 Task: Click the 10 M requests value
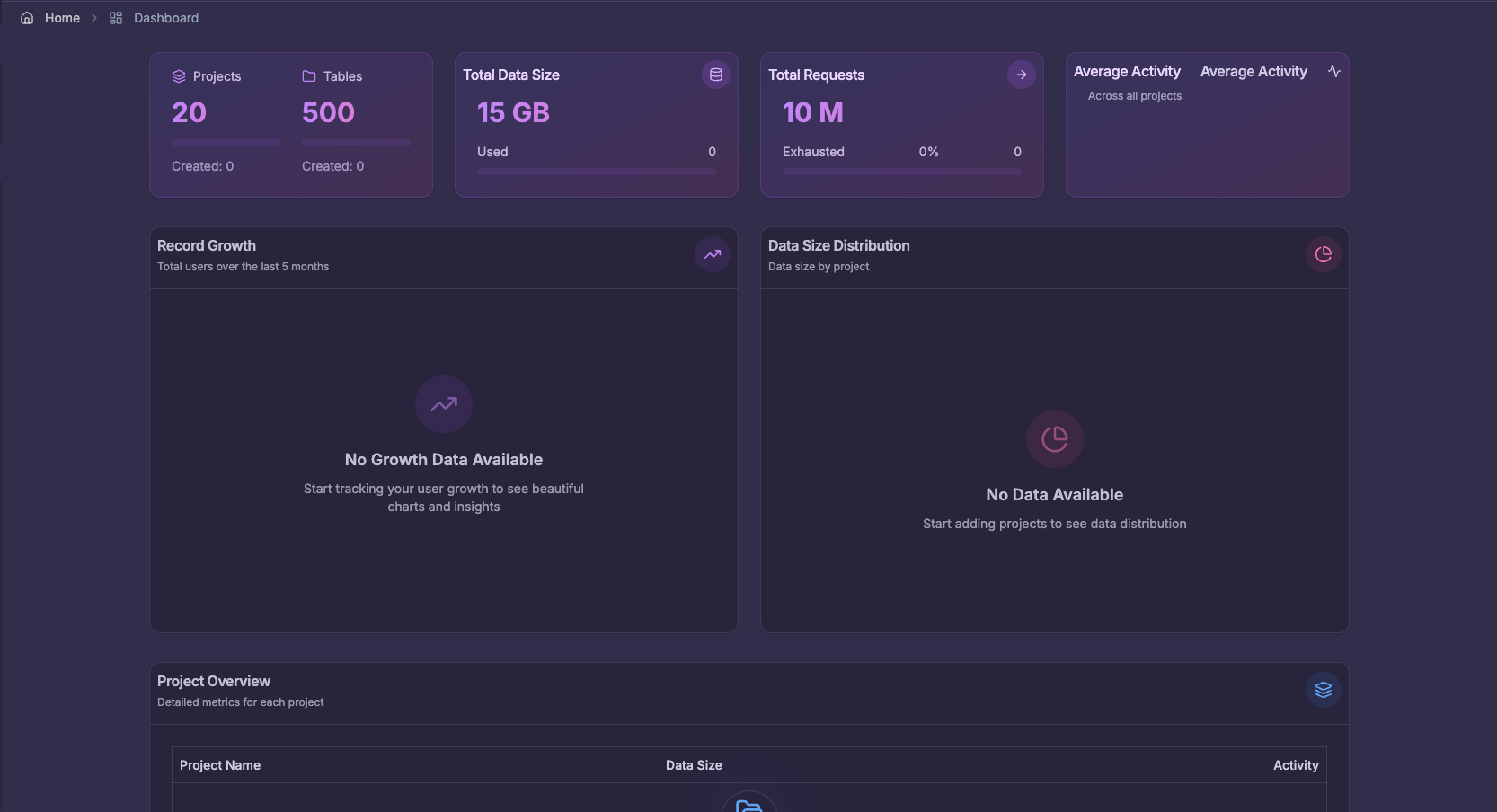[x=813, y=112]
